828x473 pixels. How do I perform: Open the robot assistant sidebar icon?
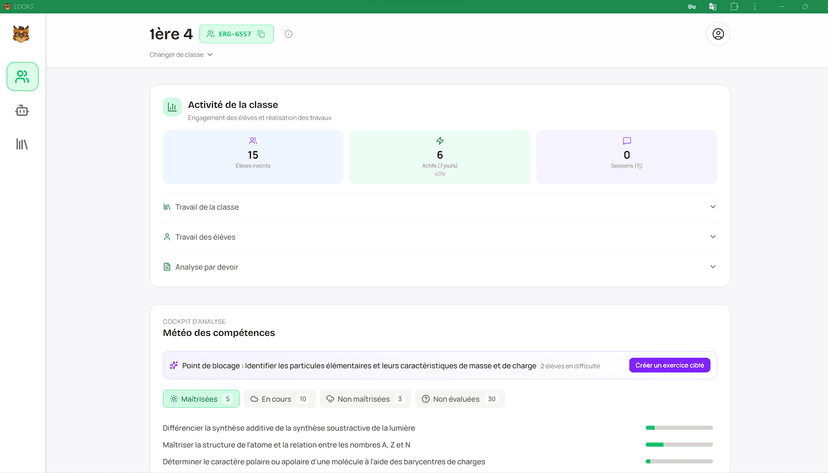point(22,111)
